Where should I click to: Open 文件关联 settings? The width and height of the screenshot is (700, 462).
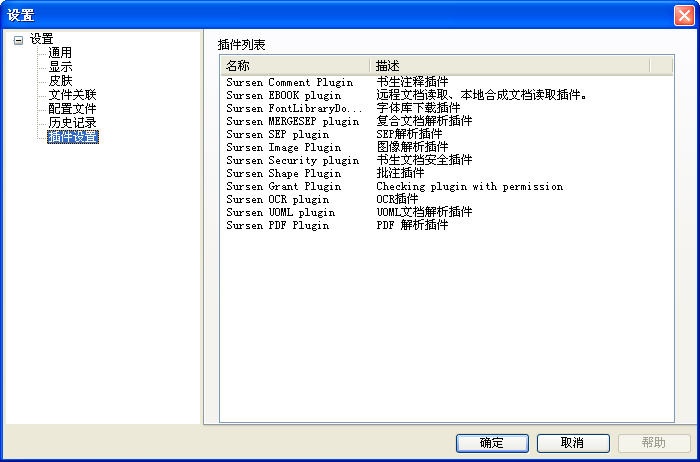click(x=72, y=95)
